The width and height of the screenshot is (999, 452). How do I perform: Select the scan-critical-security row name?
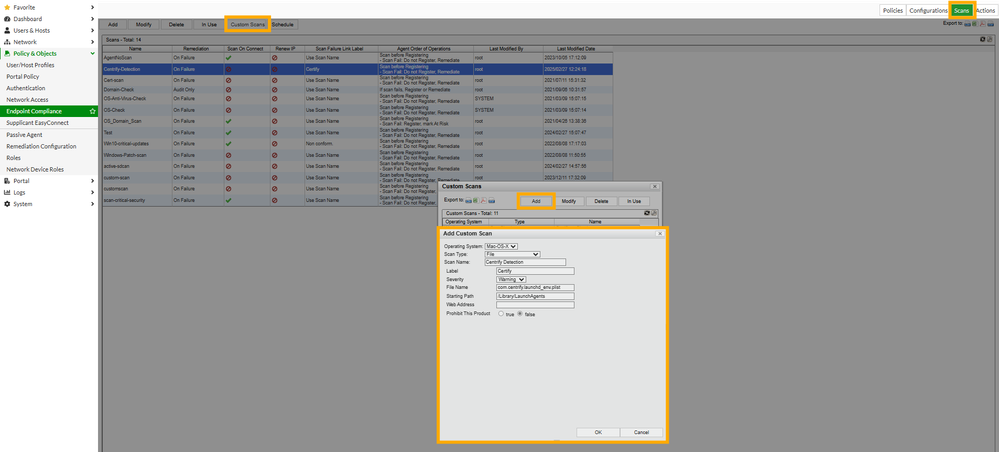coord(123,200)
